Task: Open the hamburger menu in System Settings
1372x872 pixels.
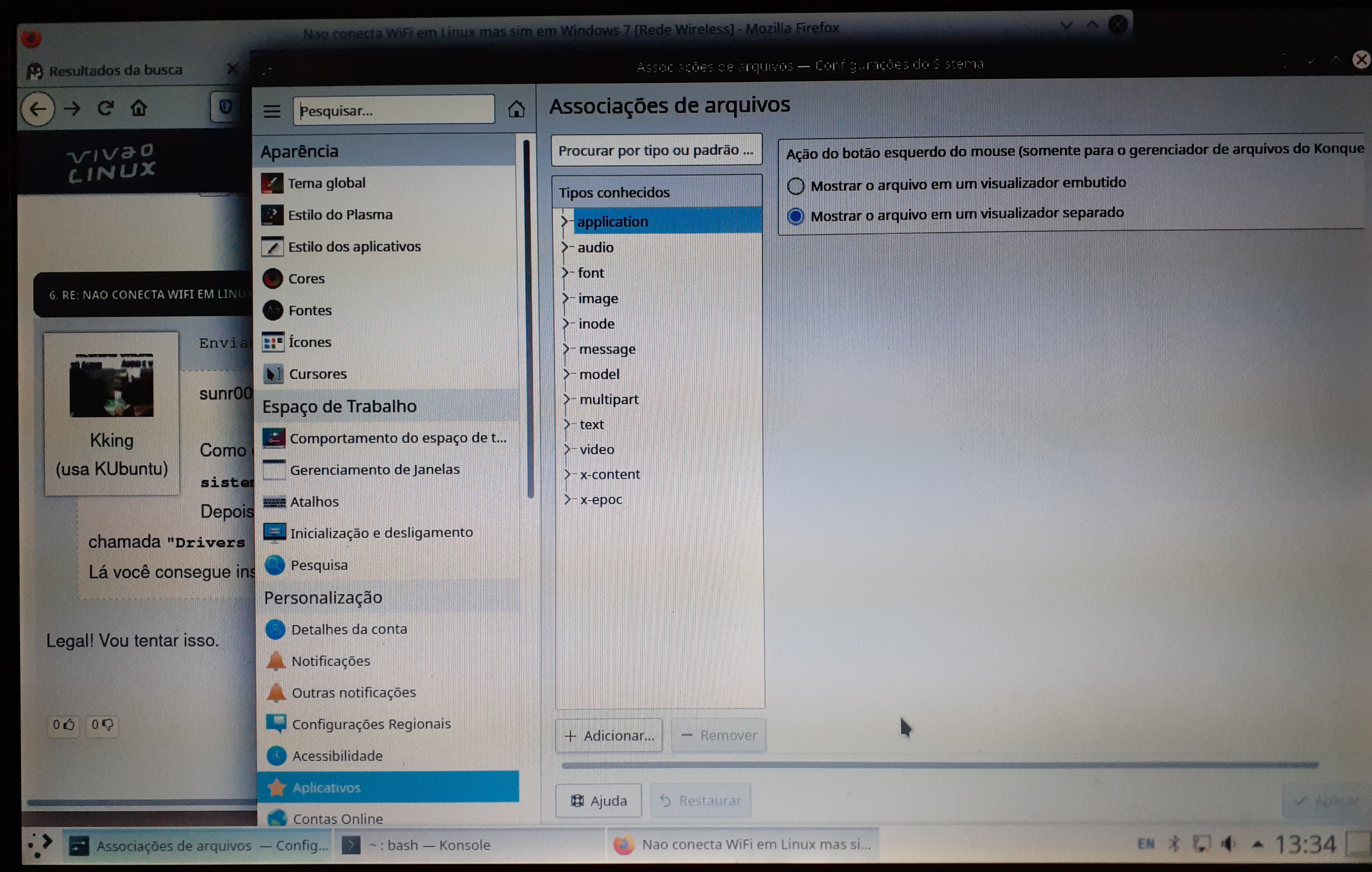Action: (x=272, y=111)
